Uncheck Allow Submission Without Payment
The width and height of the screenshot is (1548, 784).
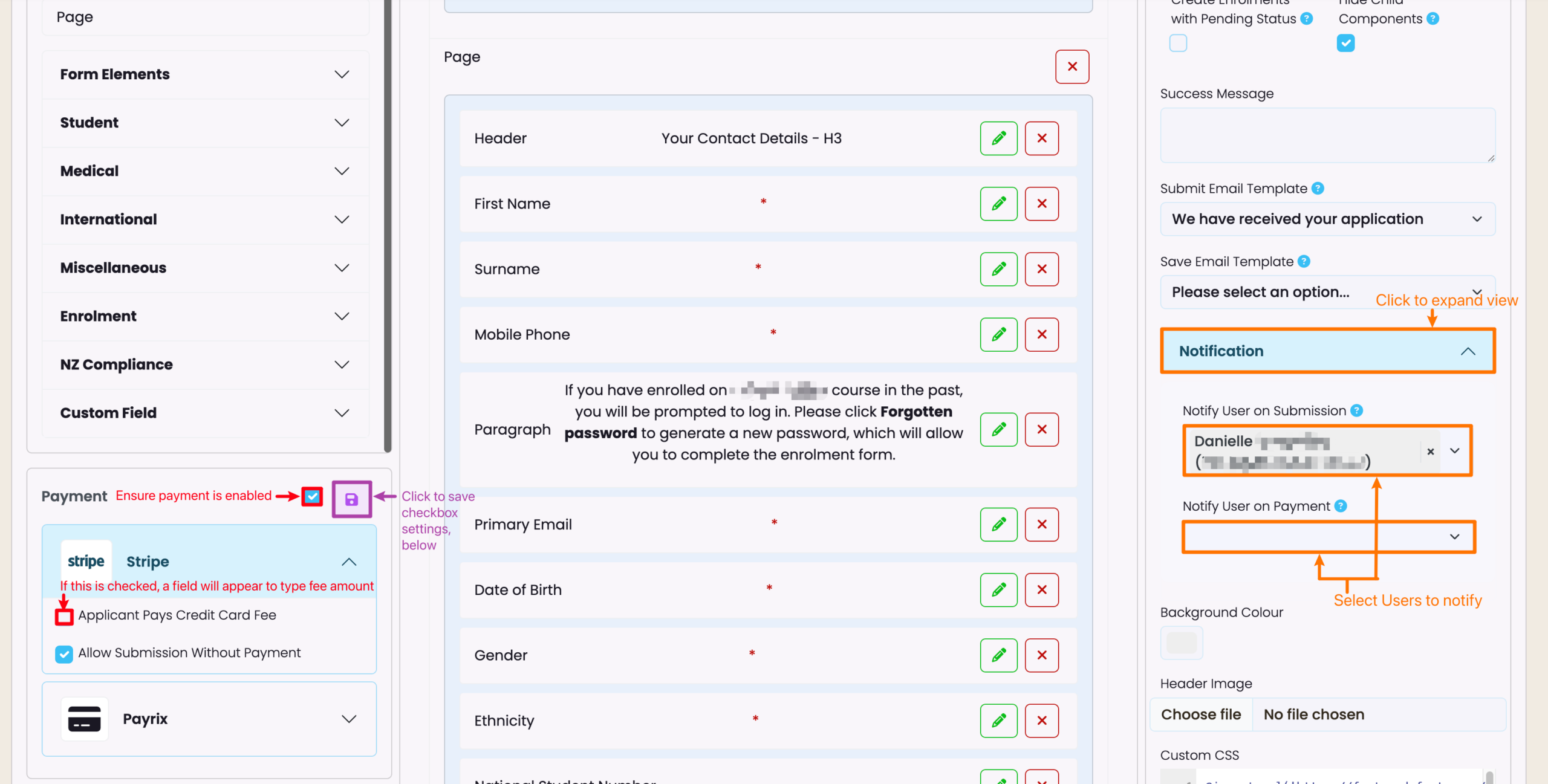click(64, 653)
